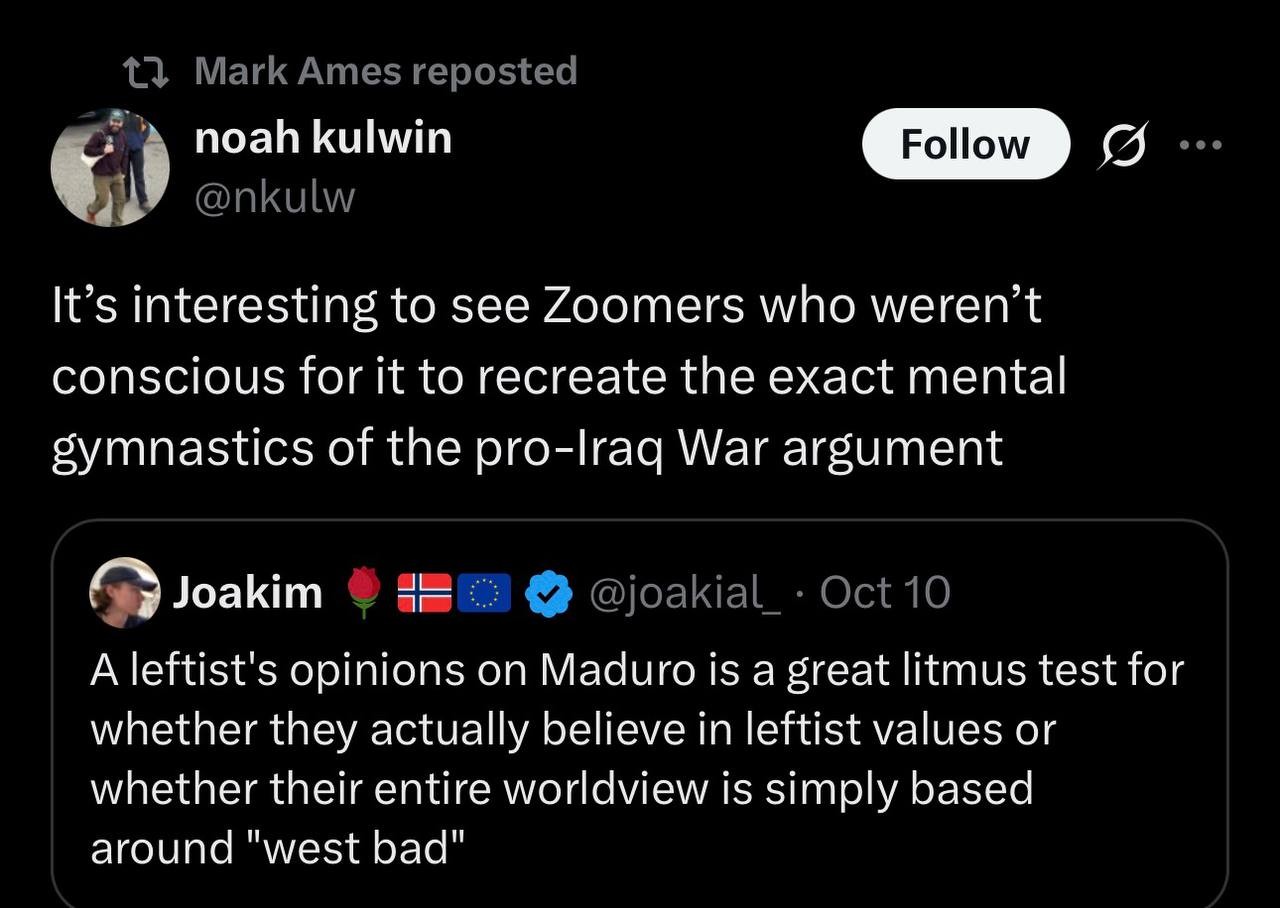Open the three-dot more options menu
The image size is (1280, 908).
pyautogui.click(x=1200, y=145)
